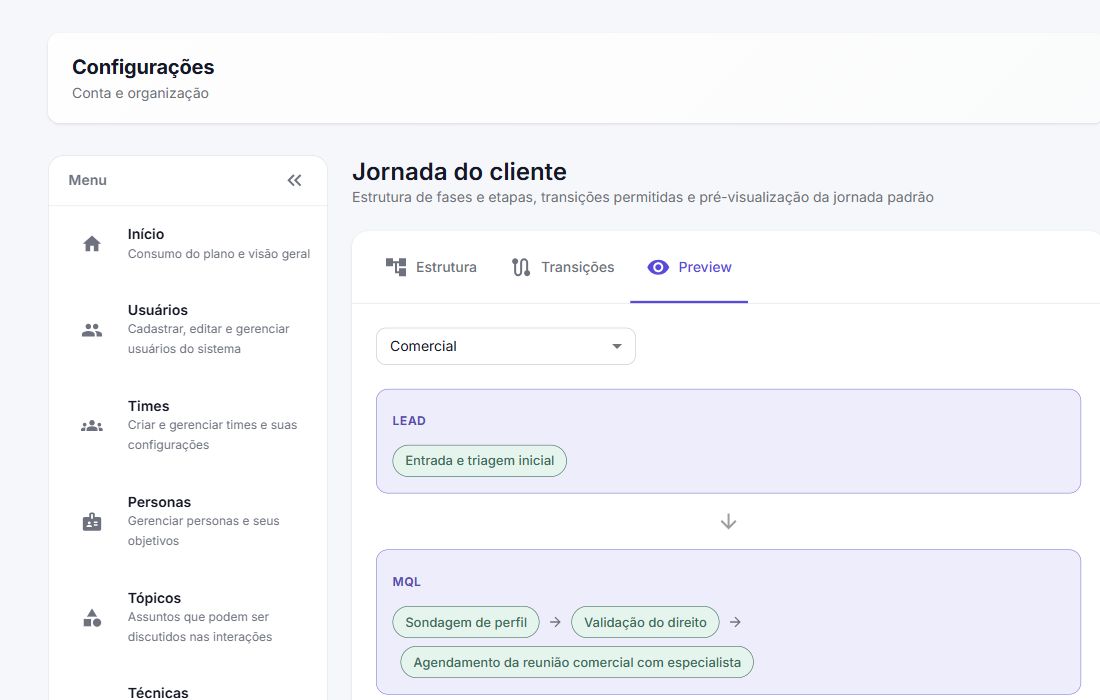The width and height of the screenshot is (1100, 700).
Task: Click the Sondagem de perfil chip
Action: 466,622
